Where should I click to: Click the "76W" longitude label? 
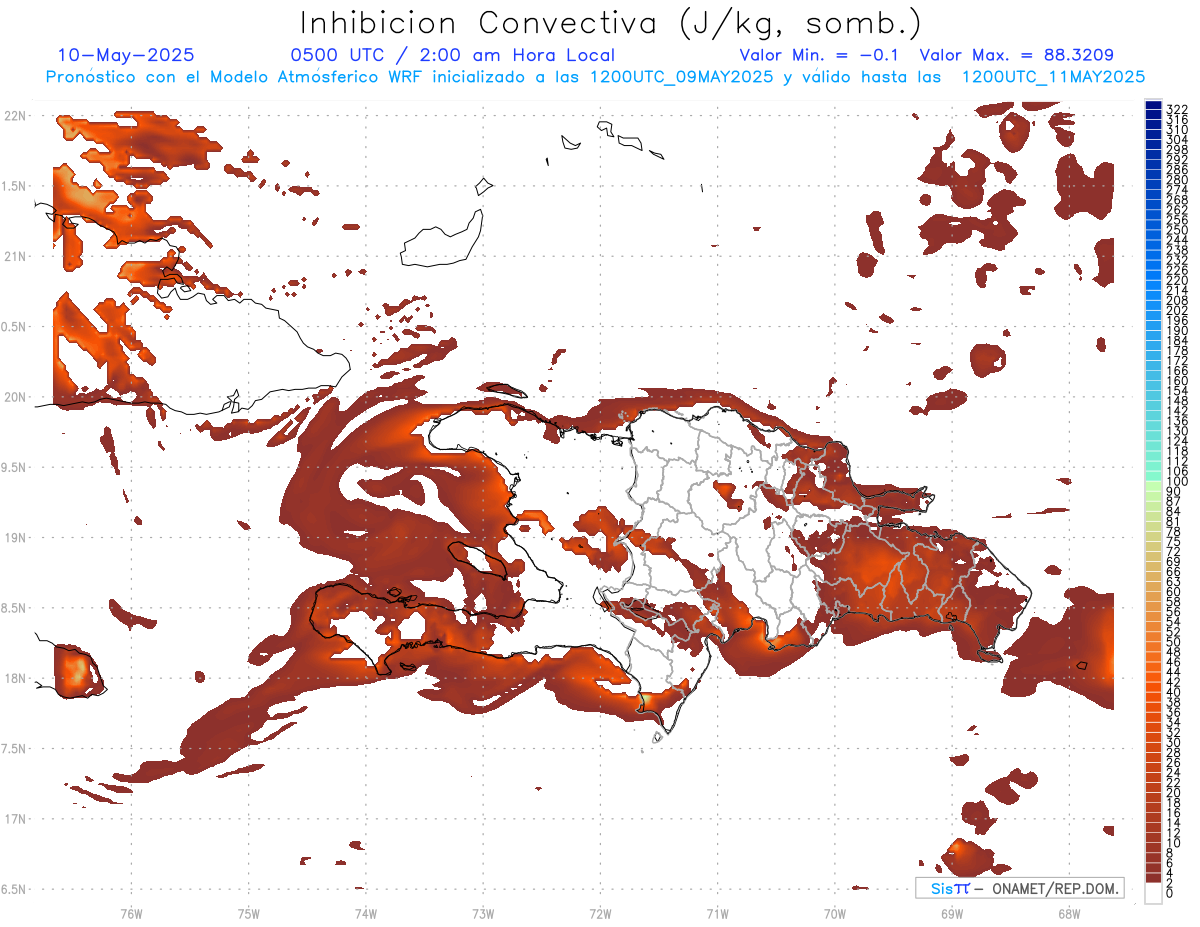coord(131,914)
